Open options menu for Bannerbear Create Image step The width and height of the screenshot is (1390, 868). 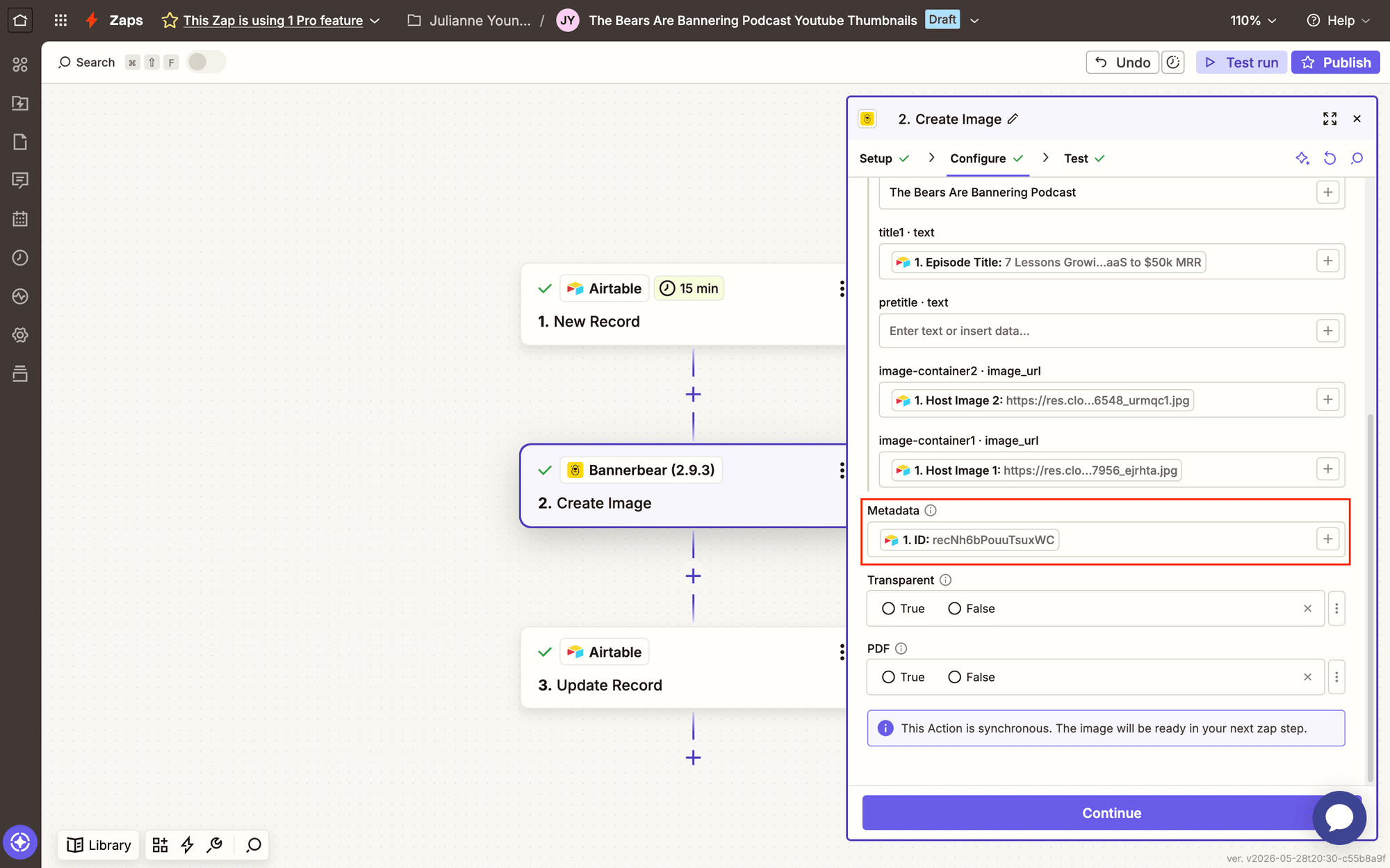tap(842, 470)
